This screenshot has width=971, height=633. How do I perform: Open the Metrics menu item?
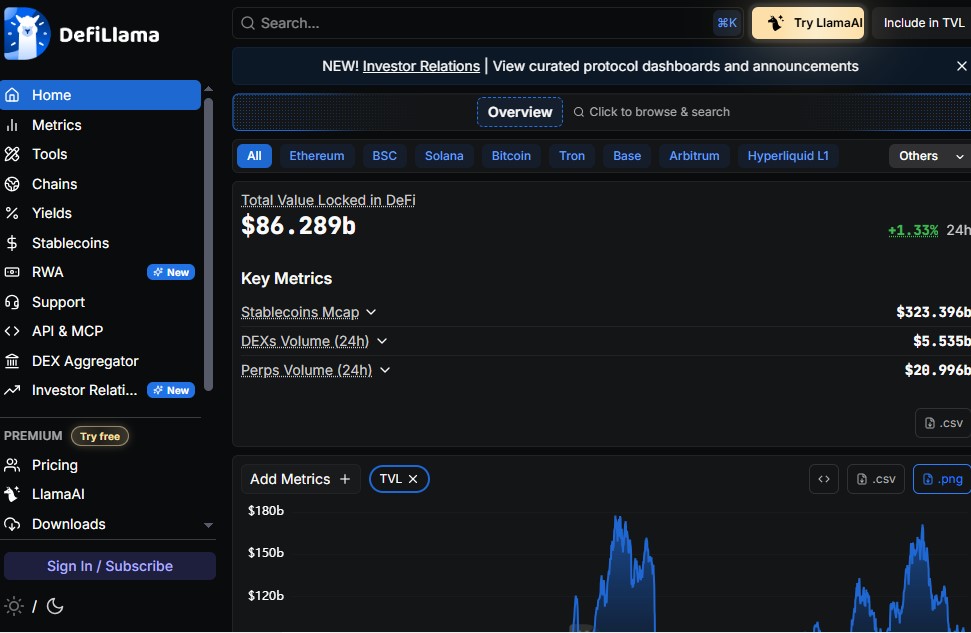(100, 125)
